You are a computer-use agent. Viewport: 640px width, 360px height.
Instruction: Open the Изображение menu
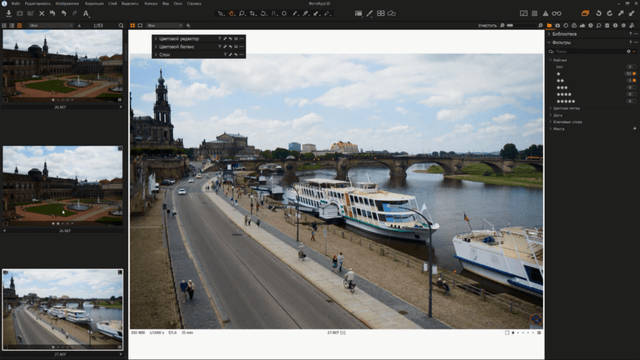(x=67, y=3)
